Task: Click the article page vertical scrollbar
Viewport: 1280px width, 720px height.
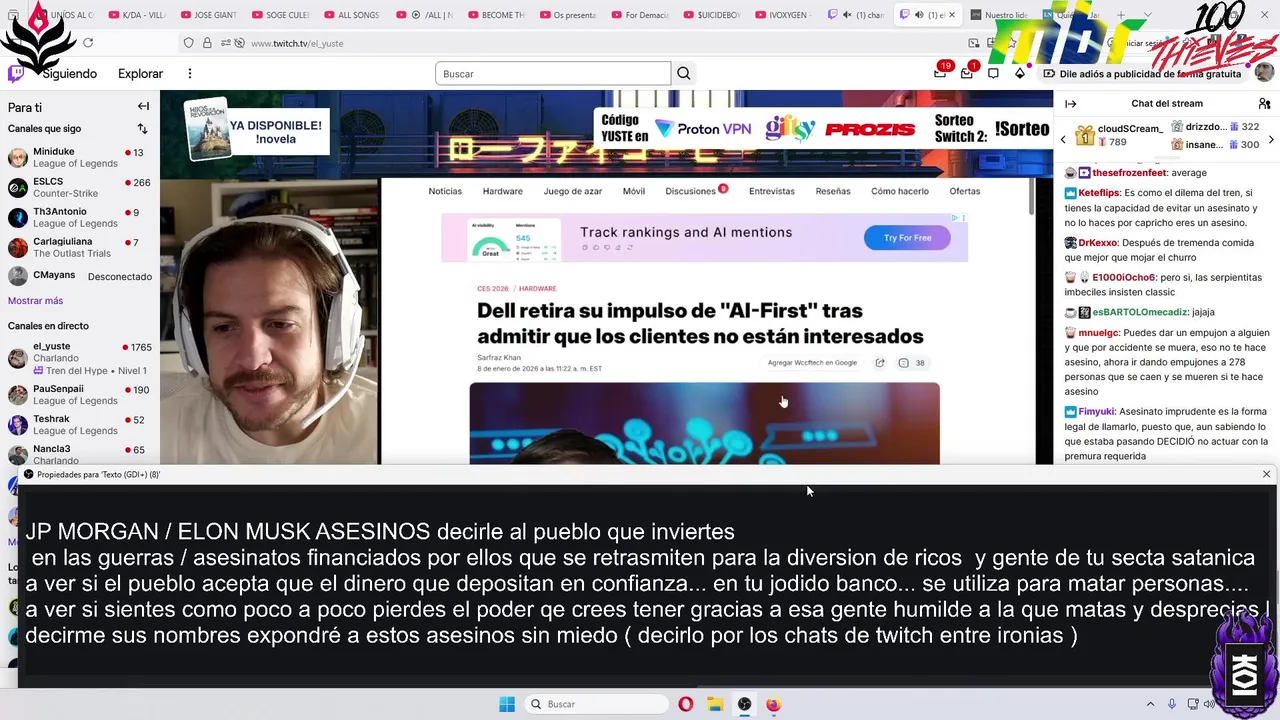Action: point(1031,197)
